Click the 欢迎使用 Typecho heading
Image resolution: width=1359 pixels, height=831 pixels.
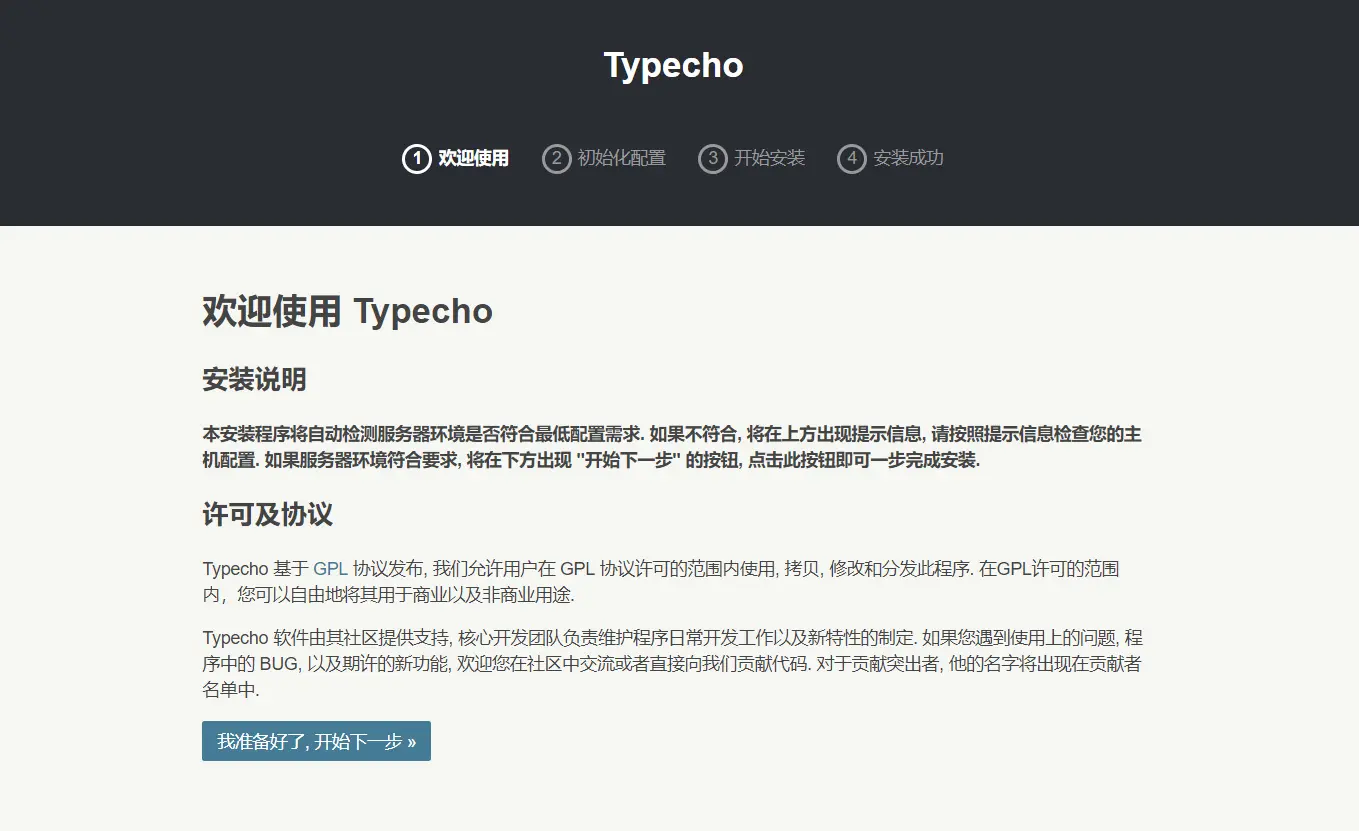(x=347, y=311)
